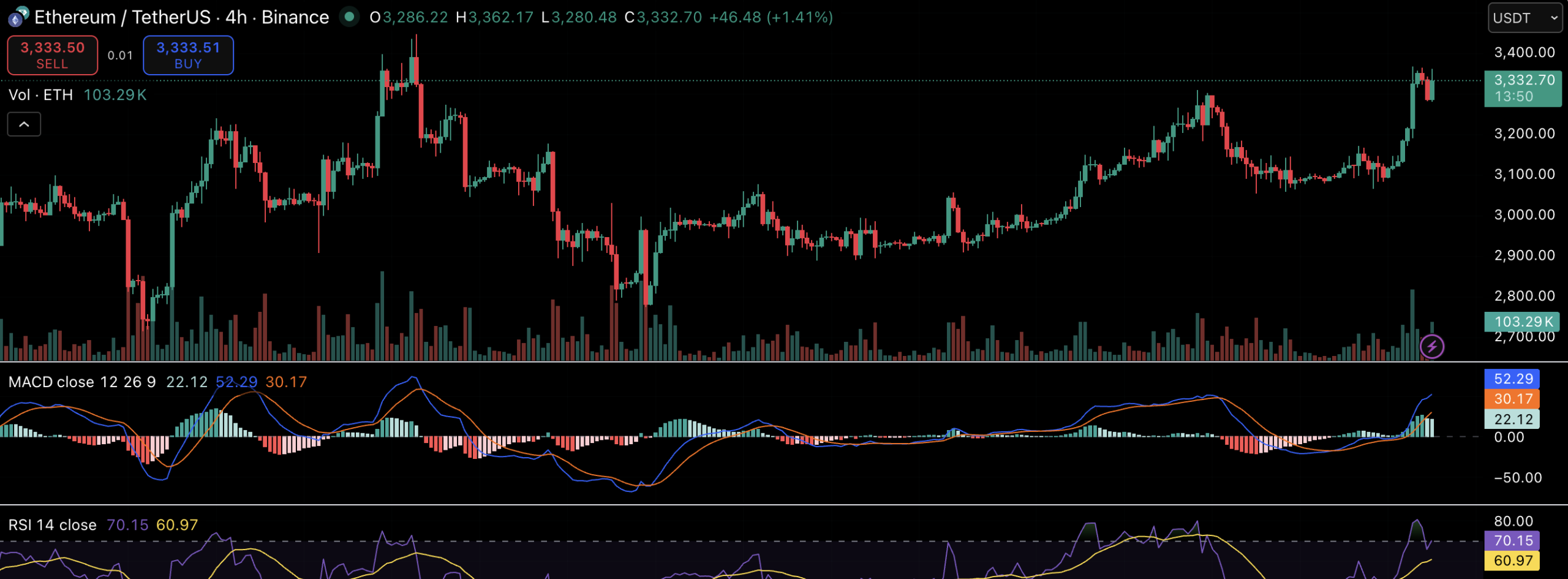Collapse the indicator legend with the chevron
Screen dimensions: 1568x579
click(24, 124)
